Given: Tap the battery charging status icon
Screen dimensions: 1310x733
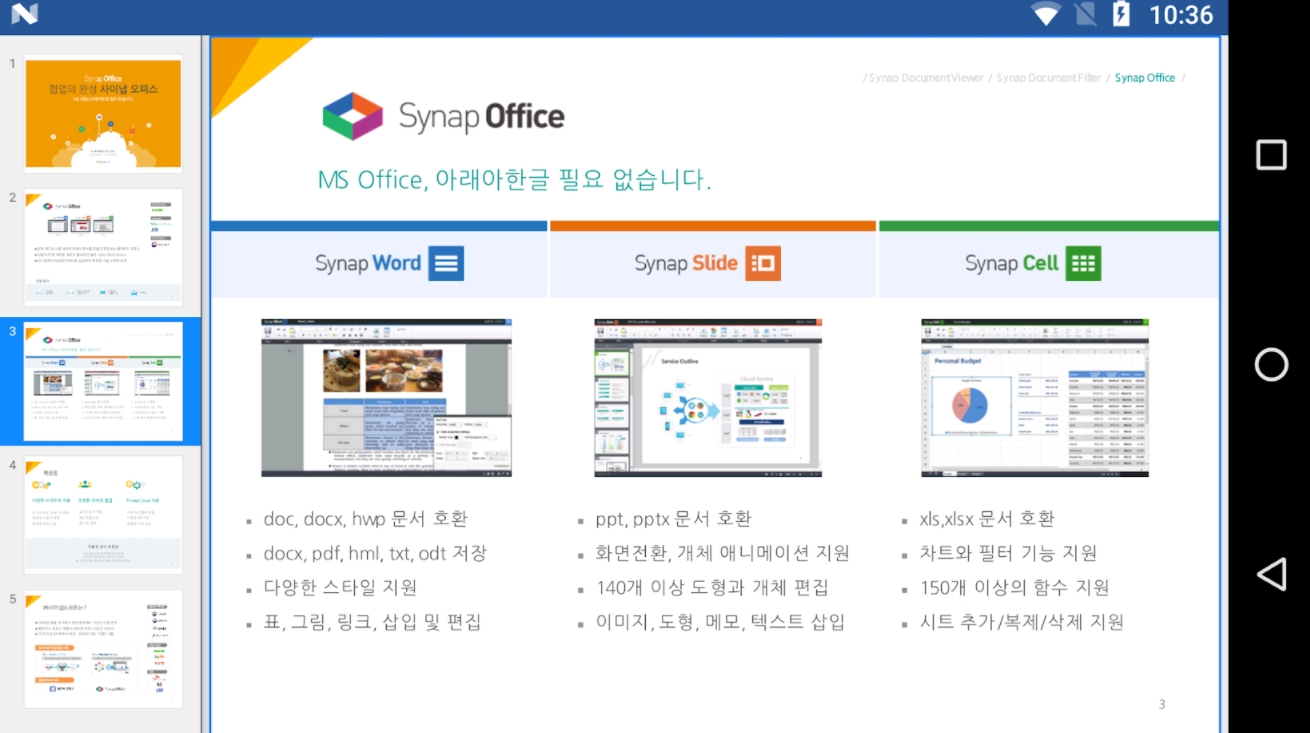Looking at the screenshot, I should tap(1121, 14).
